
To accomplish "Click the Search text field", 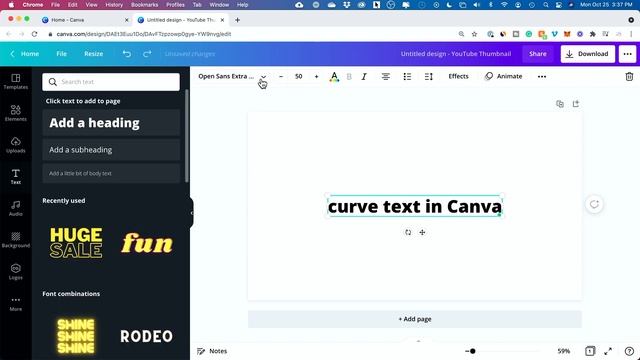I will pyautogui.click(x=111, y=82).
